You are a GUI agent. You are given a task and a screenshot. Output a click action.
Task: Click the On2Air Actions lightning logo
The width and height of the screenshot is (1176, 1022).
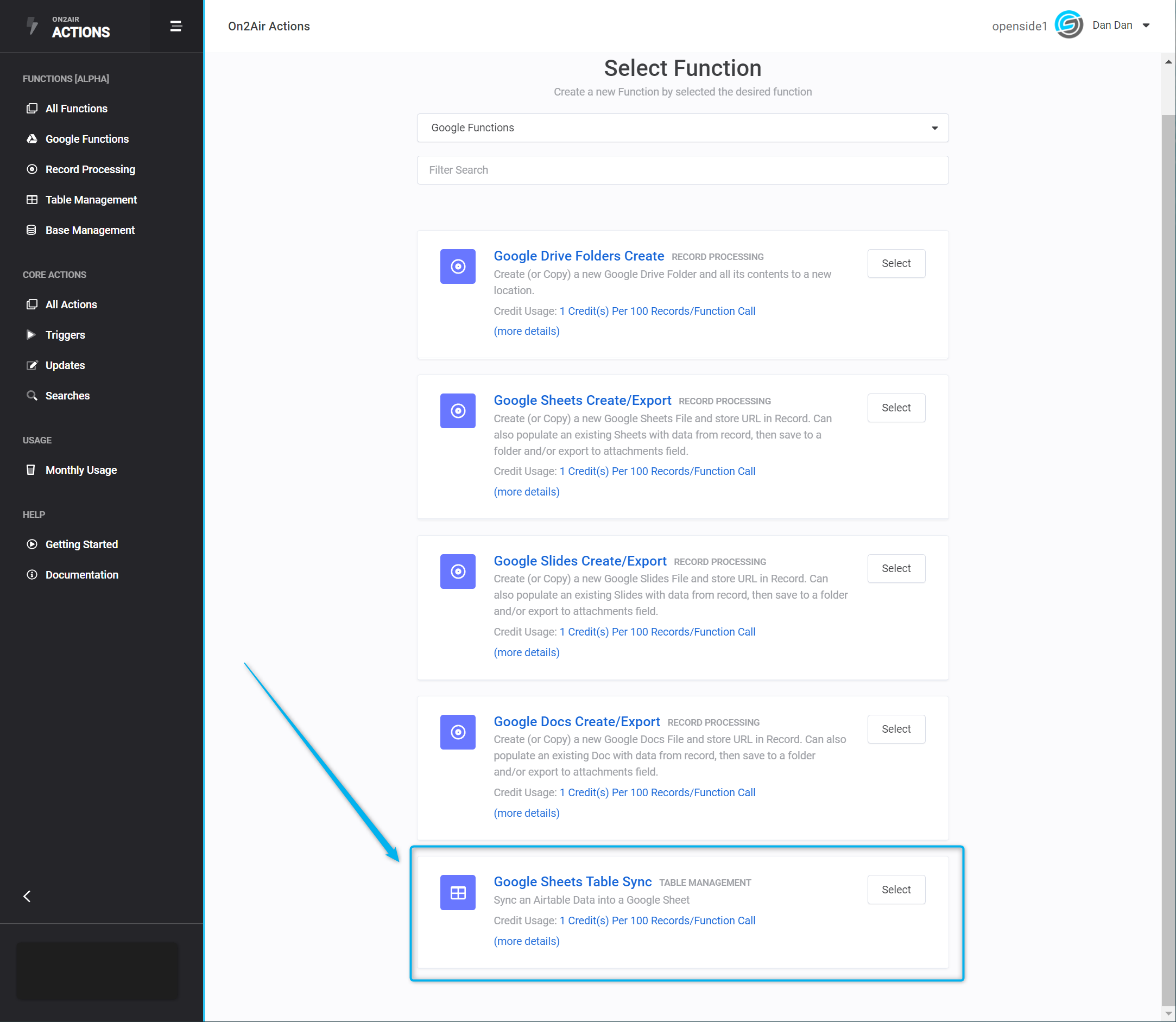click(33, 26)
